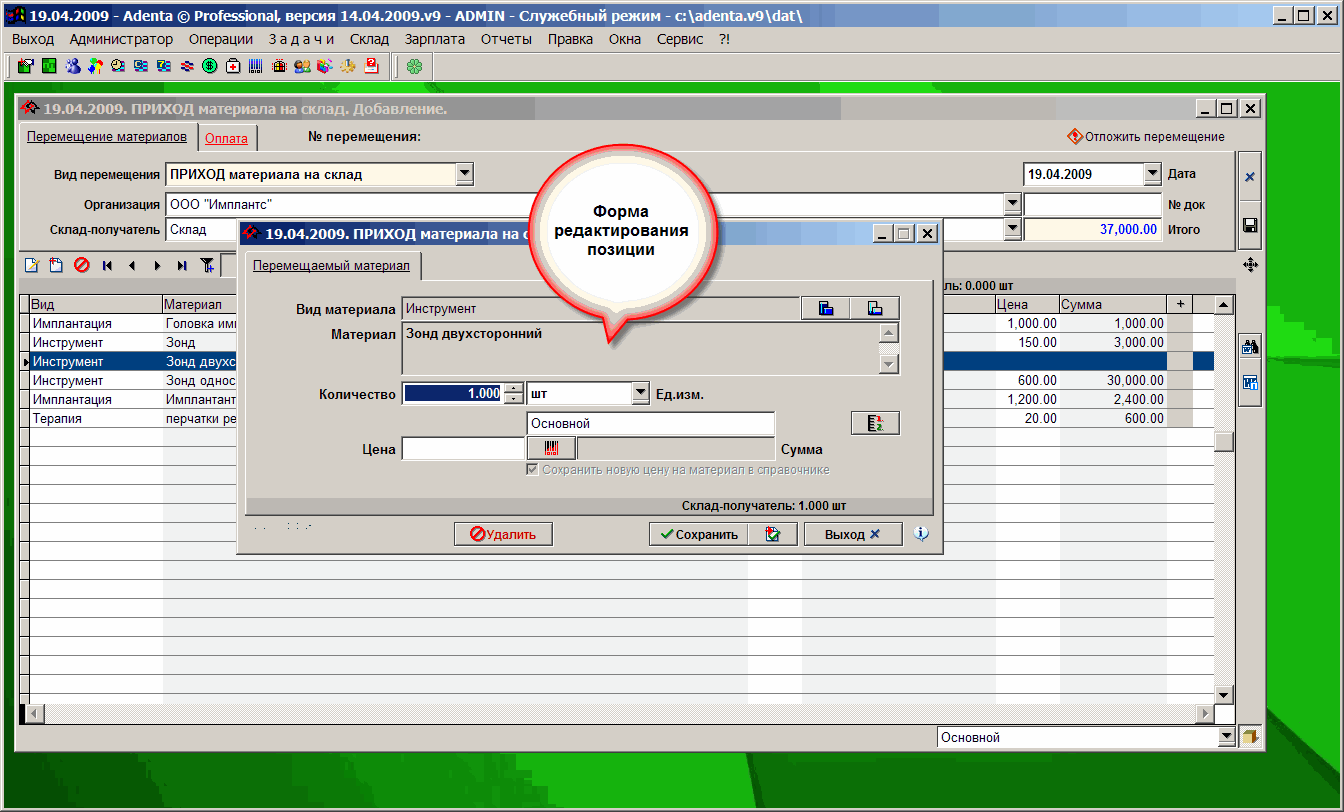The image size is (1344, 812).
Task: Click the 'Сохранить' button
Action: pyautogui.click(x=698, y=534)
